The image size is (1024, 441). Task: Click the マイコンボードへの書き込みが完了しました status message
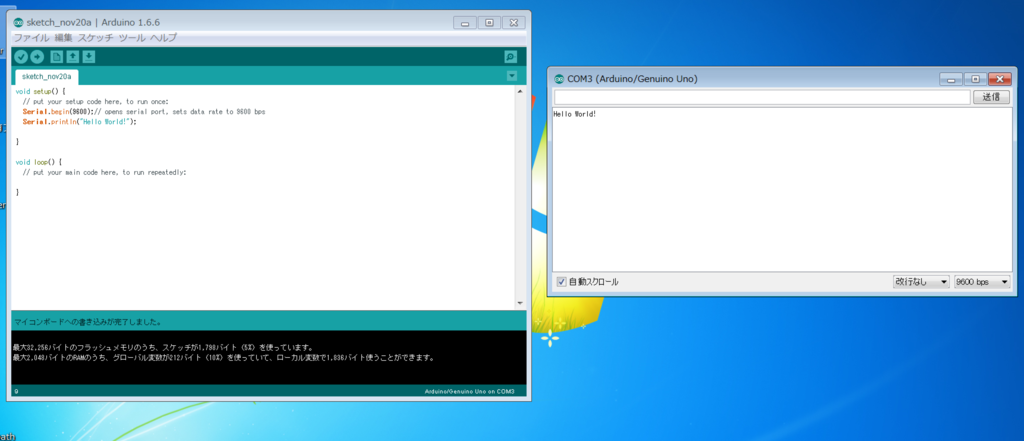pos(88,322)
